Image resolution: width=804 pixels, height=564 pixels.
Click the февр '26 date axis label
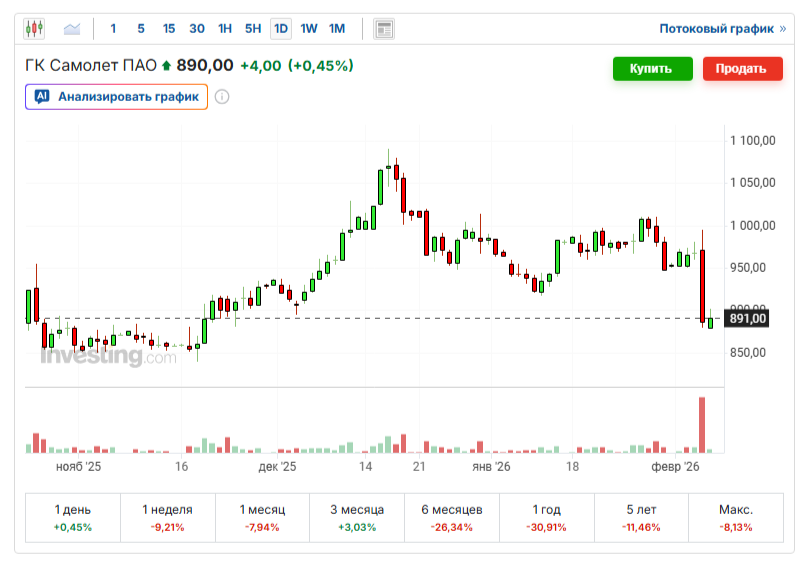(675, 467)
